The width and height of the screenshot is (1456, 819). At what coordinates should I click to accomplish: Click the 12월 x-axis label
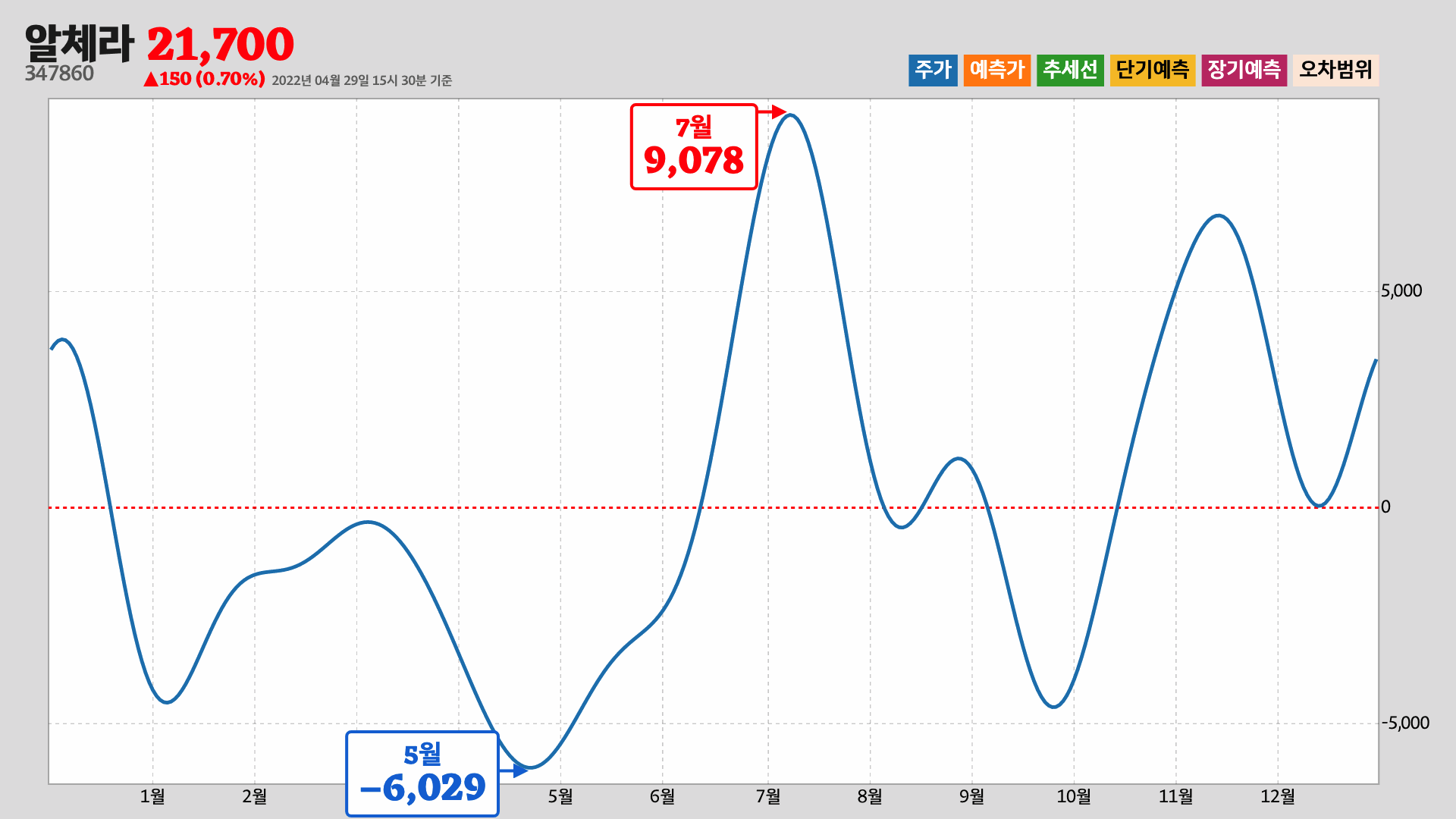[1278, 796]
